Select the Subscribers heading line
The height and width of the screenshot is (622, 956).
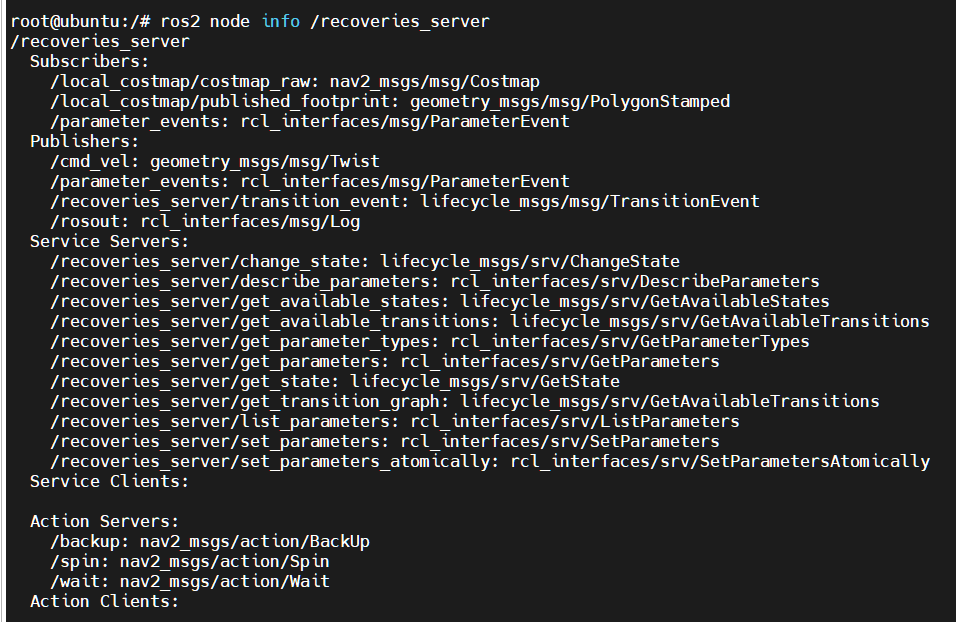coord(90,61)
